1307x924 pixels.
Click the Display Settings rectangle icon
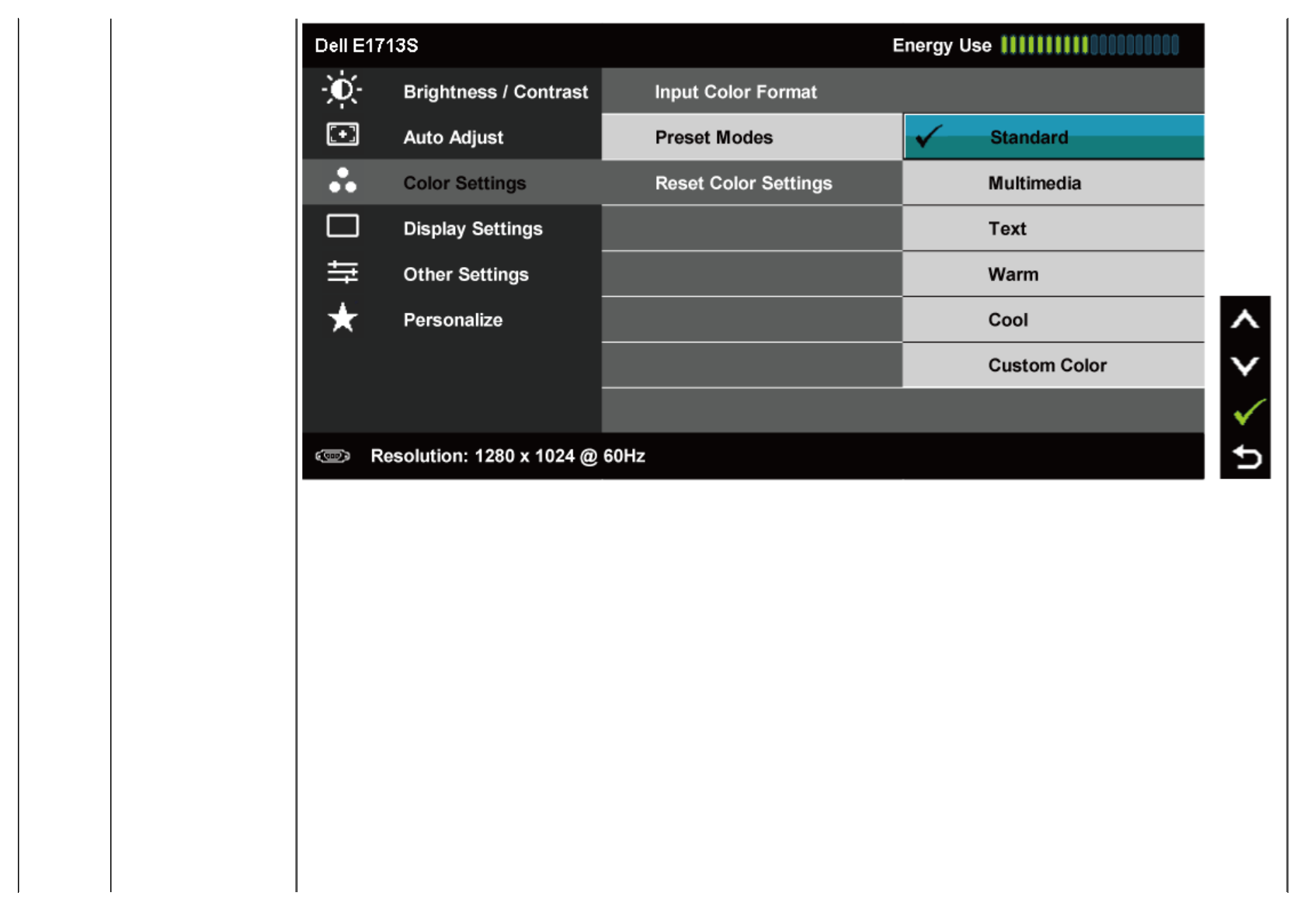click(342, 226)
